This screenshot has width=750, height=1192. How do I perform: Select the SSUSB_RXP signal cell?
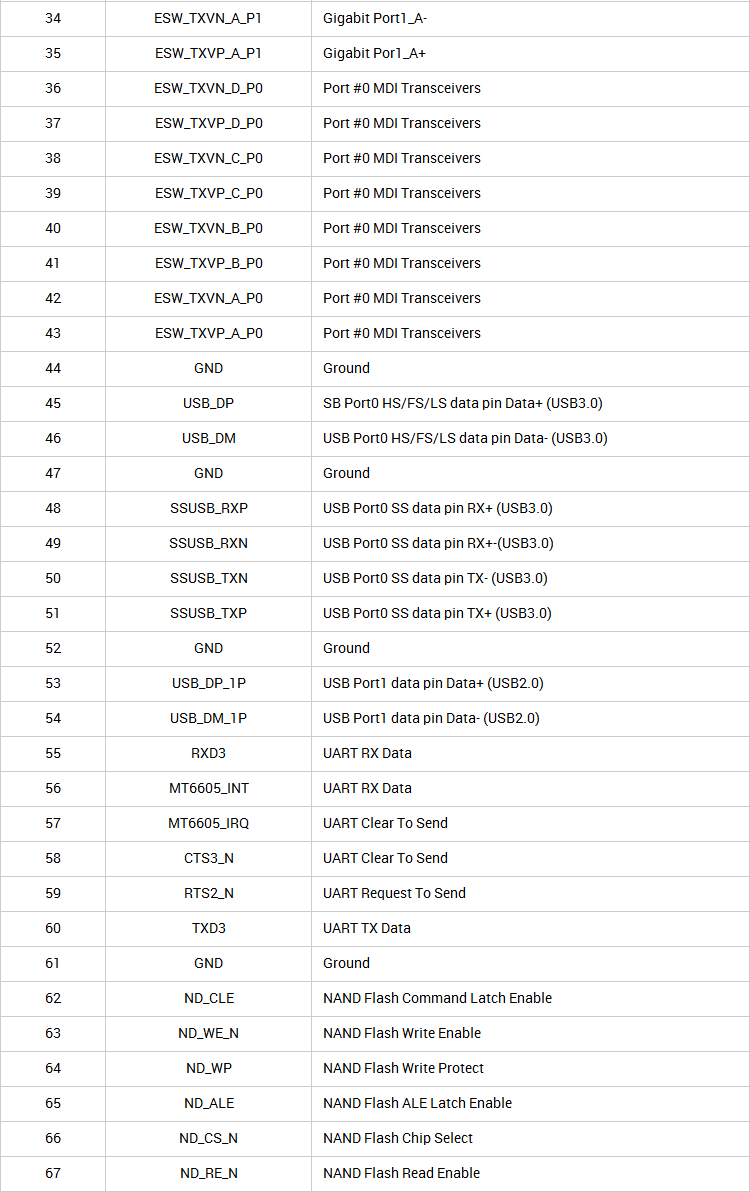point(208,509)
